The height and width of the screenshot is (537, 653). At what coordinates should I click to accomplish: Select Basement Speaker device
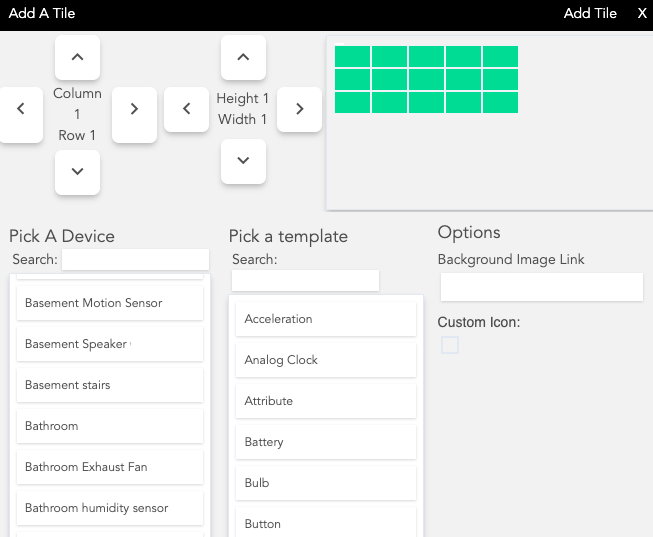tap(110, 344)
